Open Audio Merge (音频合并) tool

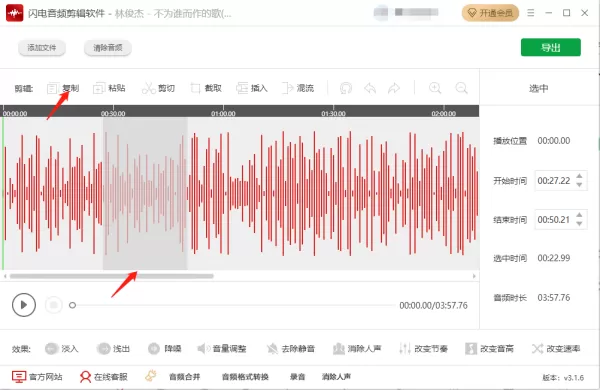point(185,377)
